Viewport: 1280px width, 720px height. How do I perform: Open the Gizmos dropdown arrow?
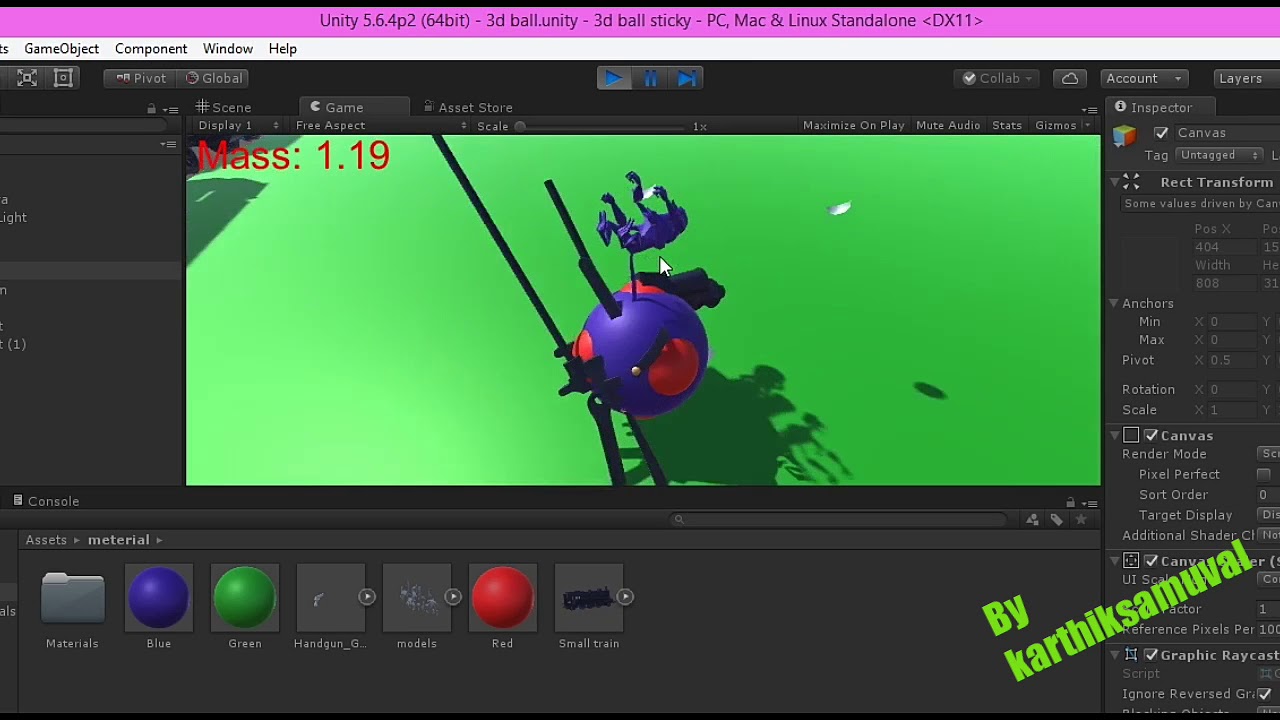coord(1087,126)
